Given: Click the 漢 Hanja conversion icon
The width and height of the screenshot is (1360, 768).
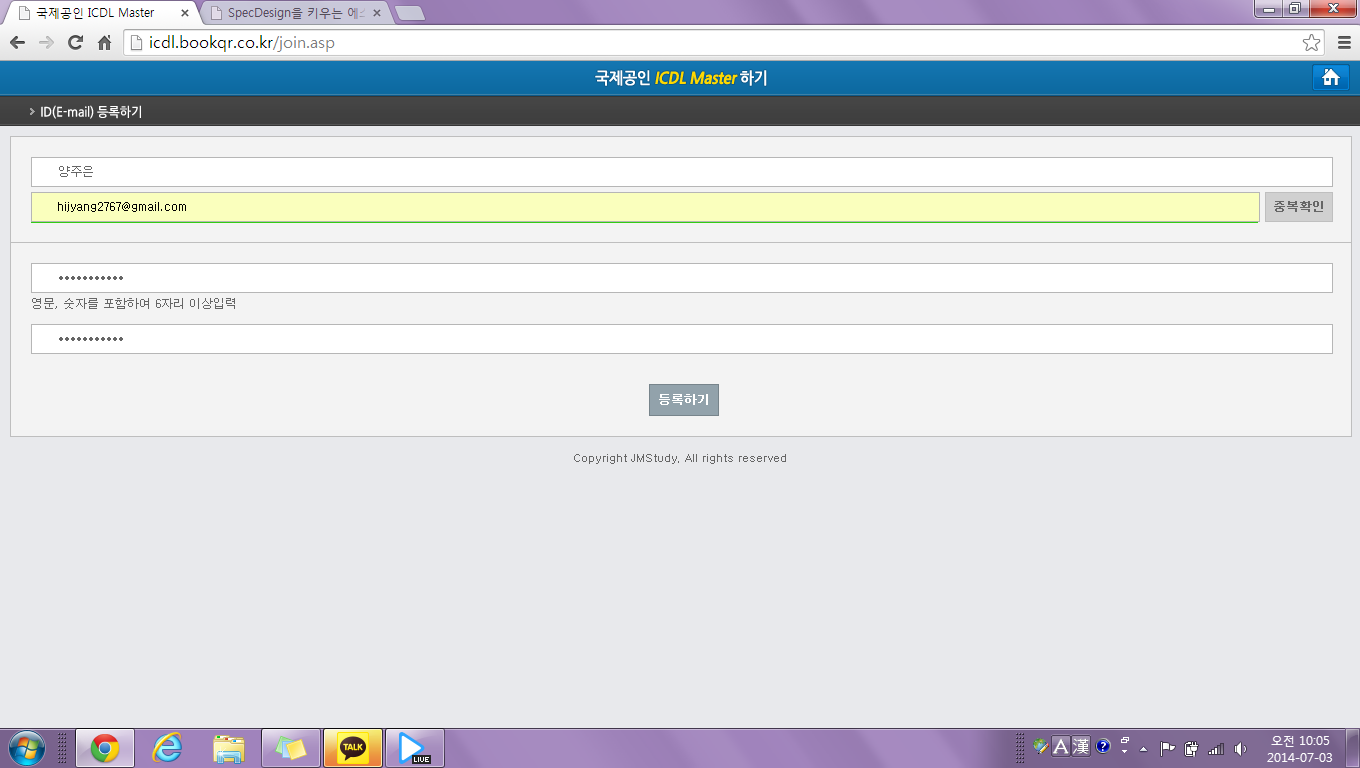Looking at the screenshot, I should (1081, 746).
